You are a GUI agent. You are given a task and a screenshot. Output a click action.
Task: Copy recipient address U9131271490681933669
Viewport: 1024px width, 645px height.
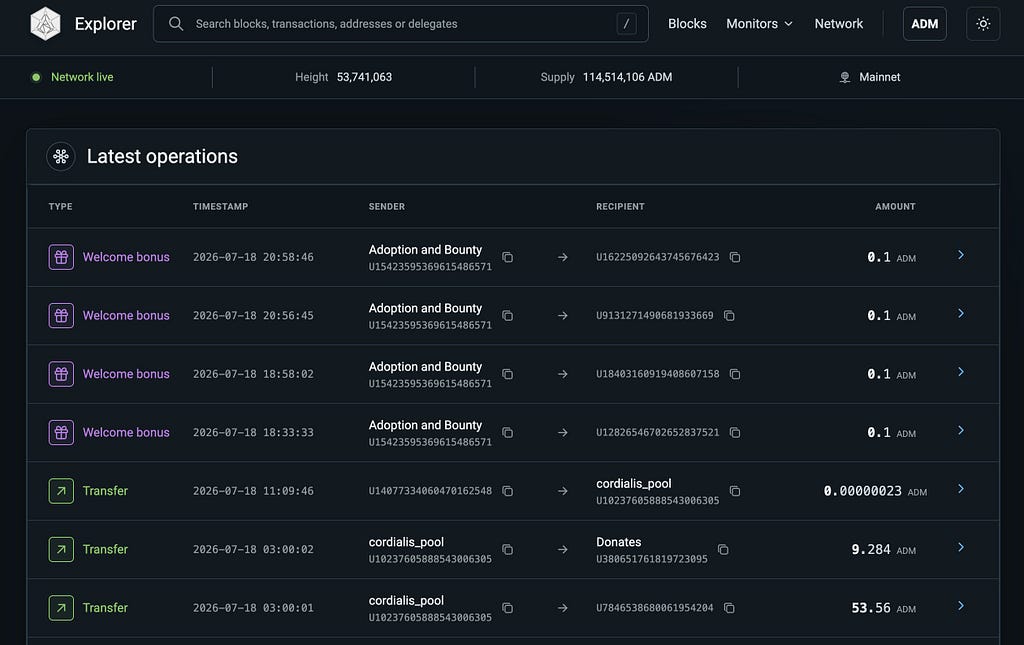(729, 315)
